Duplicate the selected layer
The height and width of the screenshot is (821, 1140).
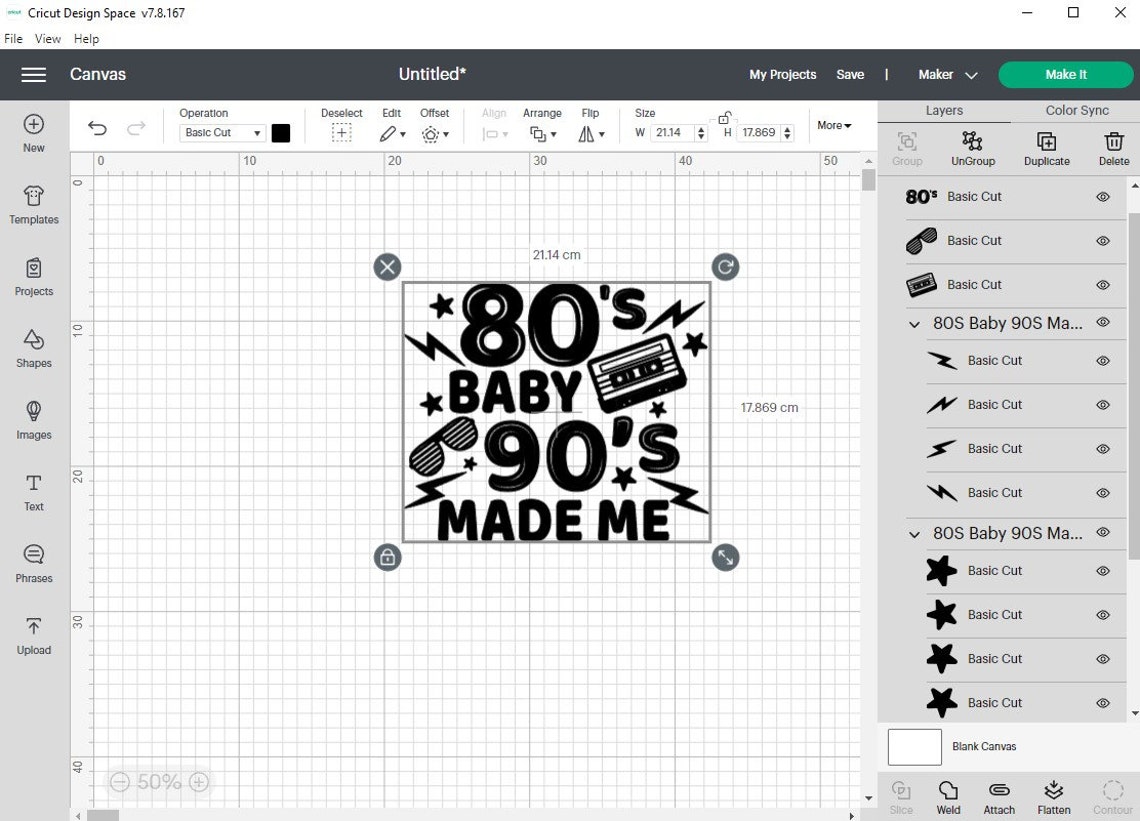[1046, 148]
